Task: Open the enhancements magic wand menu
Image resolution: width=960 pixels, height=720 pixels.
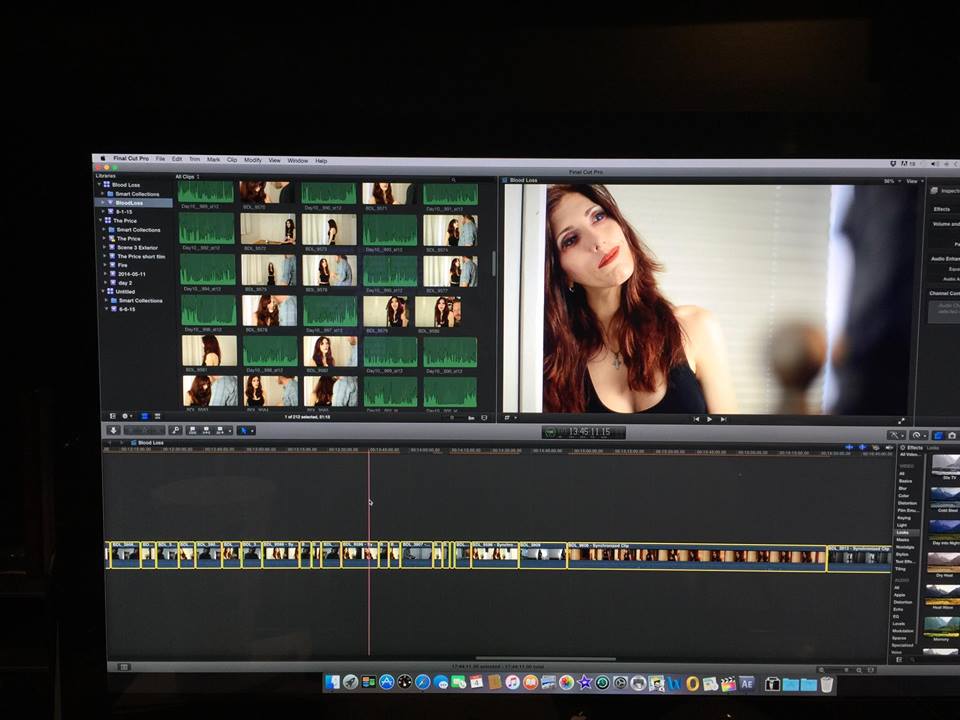Action: tap(895, 435)
